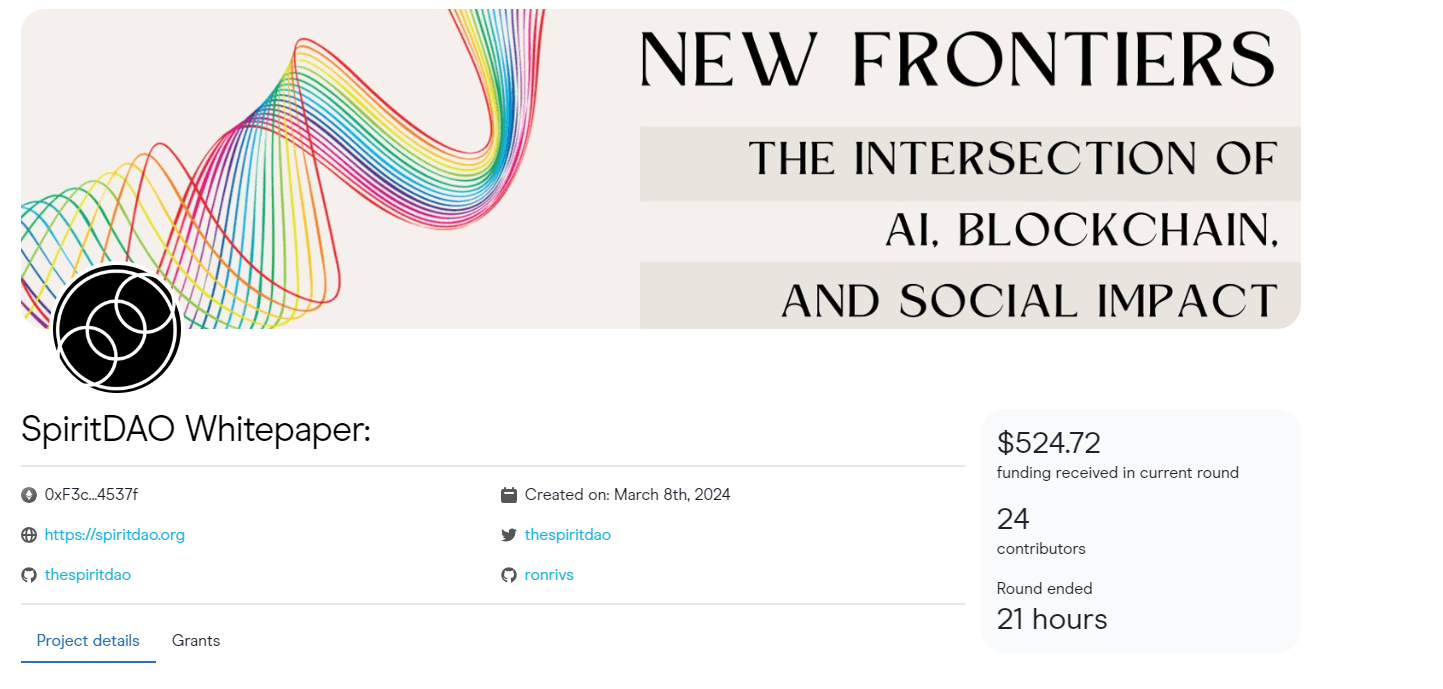Click the Ethereum icon beside wallet address
The image size is (1443, 689).
pos(28,495)
